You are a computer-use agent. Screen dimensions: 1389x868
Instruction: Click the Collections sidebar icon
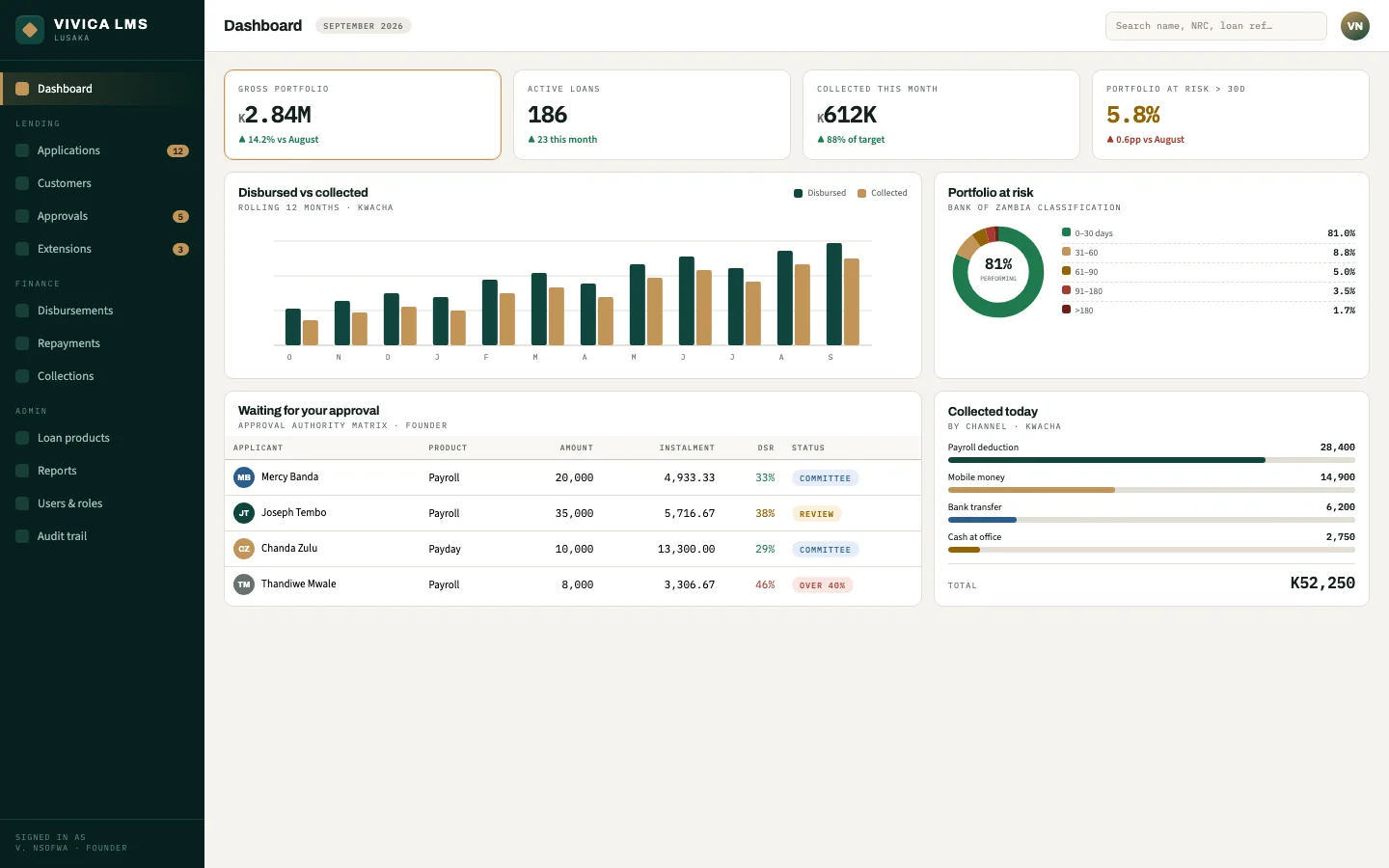(x=22, y=376)
